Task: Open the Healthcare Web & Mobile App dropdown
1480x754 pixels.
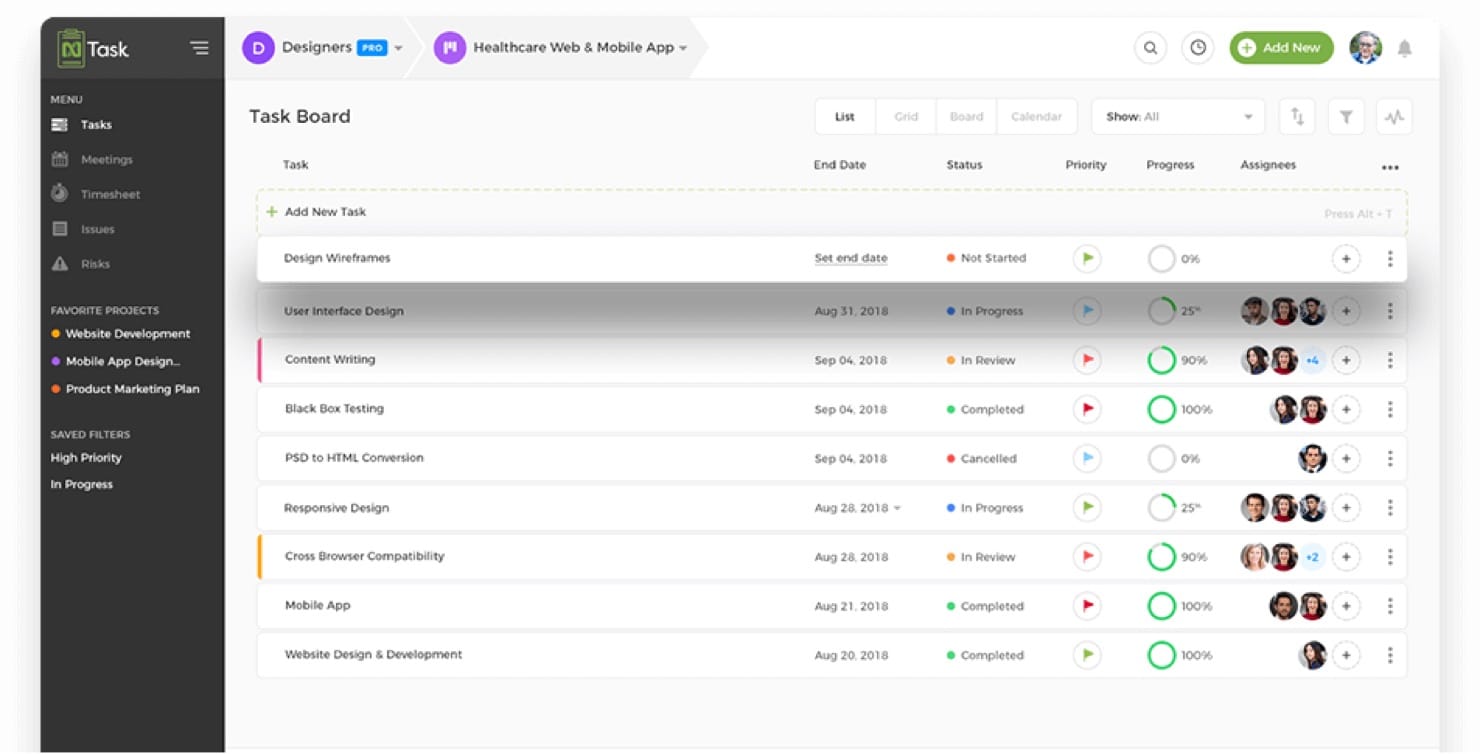Action: click(683, 48)
